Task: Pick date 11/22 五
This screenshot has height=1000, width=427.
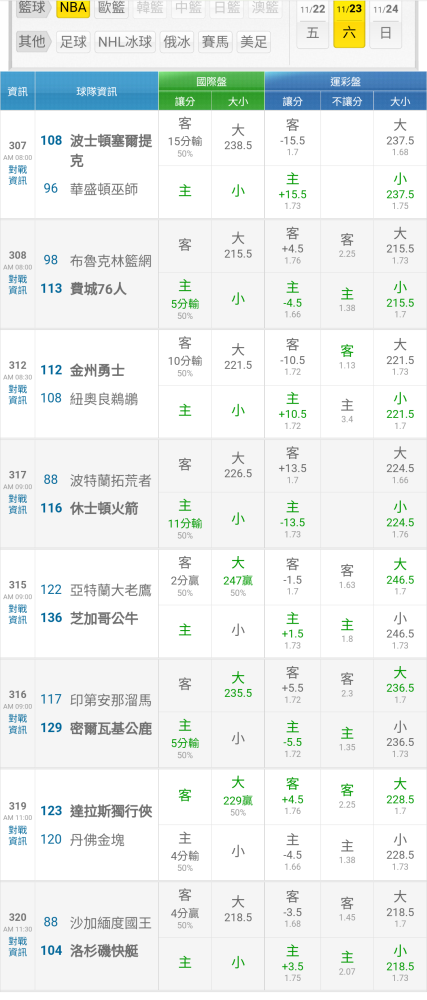Action: (x=312, y=24)
